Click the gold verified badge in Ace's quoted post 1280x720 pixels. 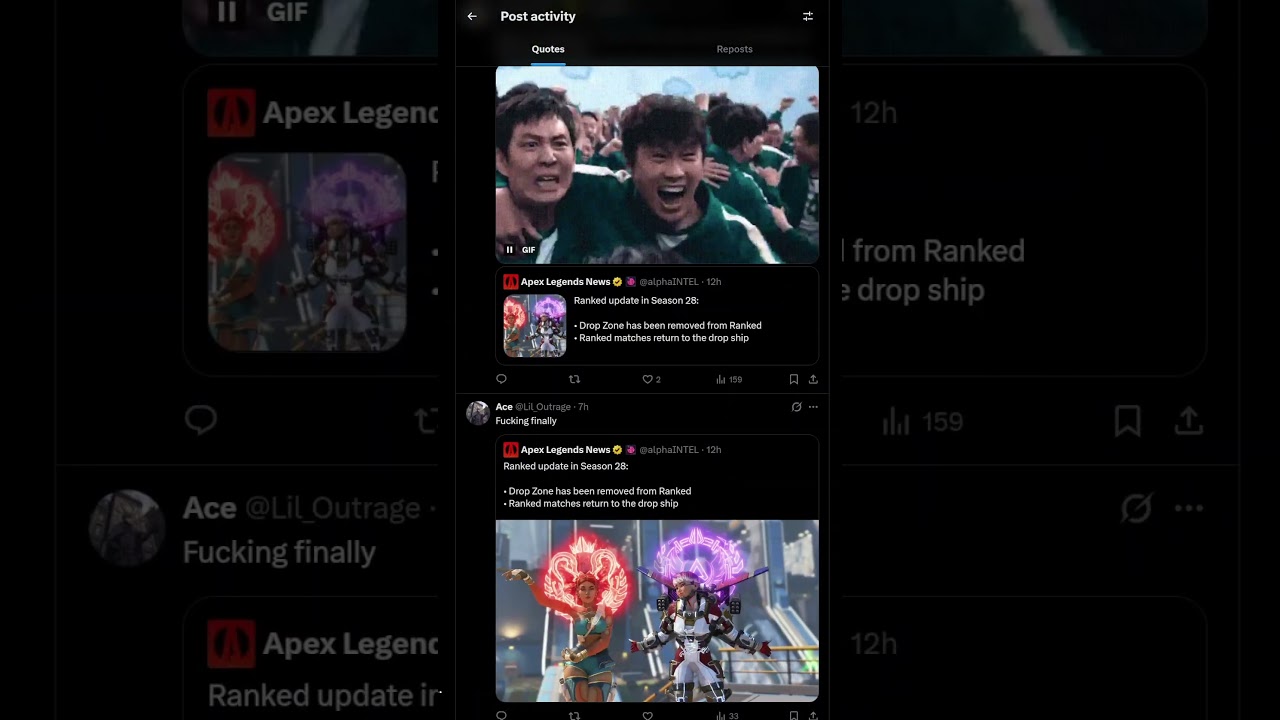618,450
